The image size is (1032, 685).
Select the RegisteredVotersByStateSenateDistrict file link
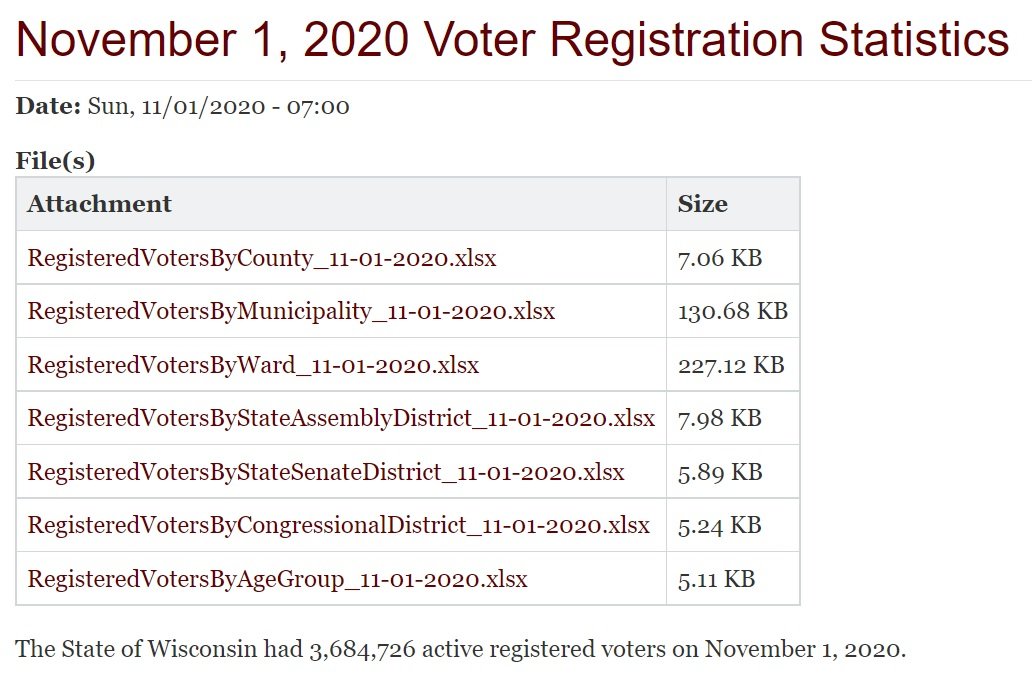(x=325, y=471)
